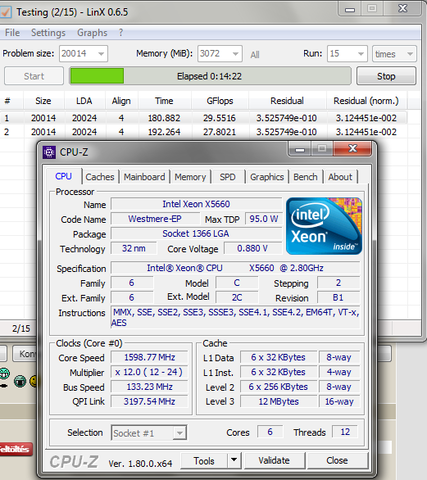The image size is (427, 480).
Task: Click the QPI Link 3197.54 MHz value
Action: click(x=149, y=401)
